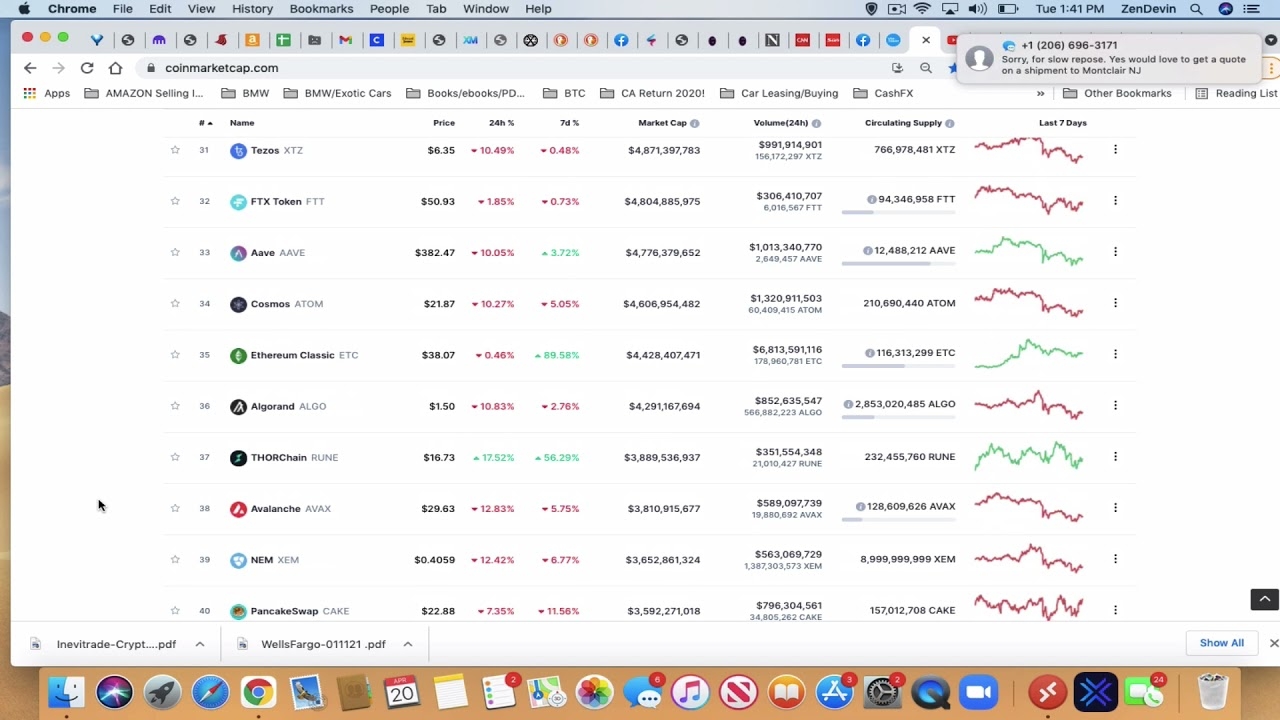This screenshot has width=1280, height=720.
Task: Sort table by Market Cap header
Action: pos(662,123)
